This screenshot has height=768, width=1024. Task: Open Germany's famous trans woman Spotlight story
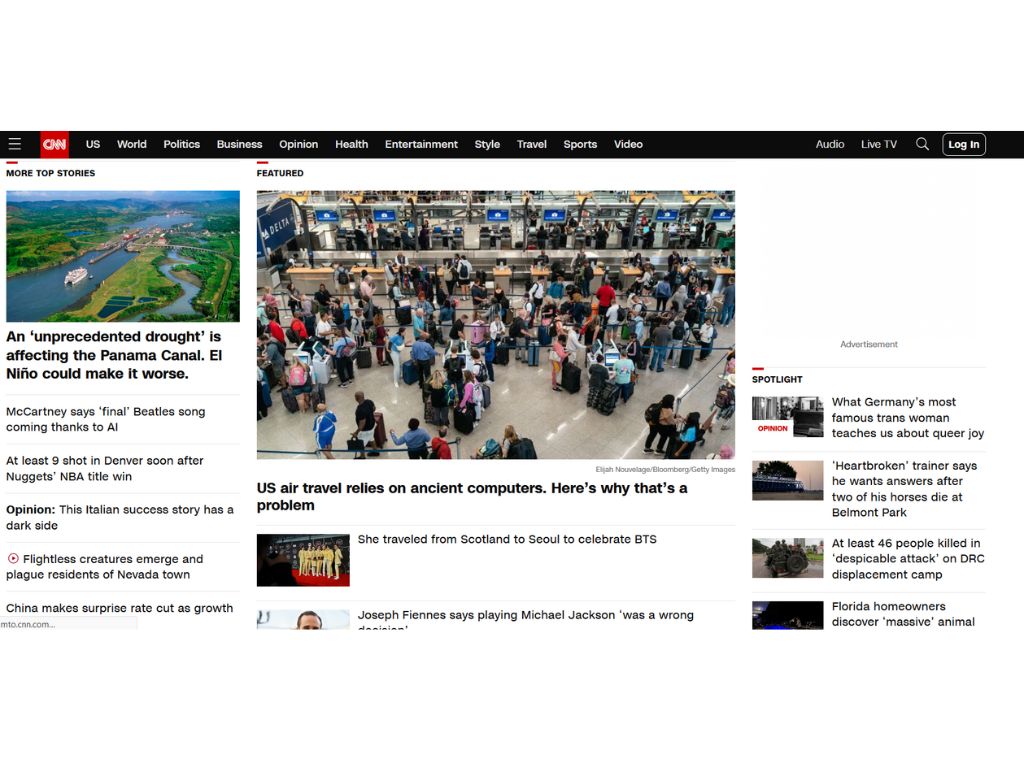tap(907, 417)
